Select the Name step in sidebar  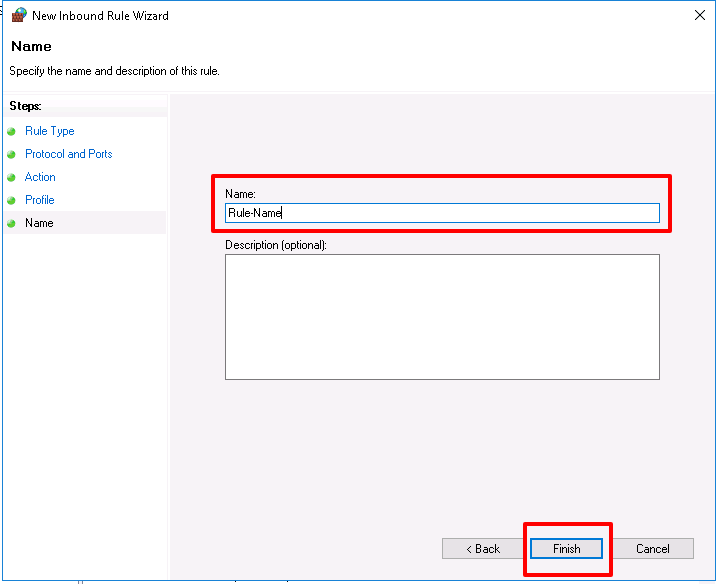pos(39,223)
